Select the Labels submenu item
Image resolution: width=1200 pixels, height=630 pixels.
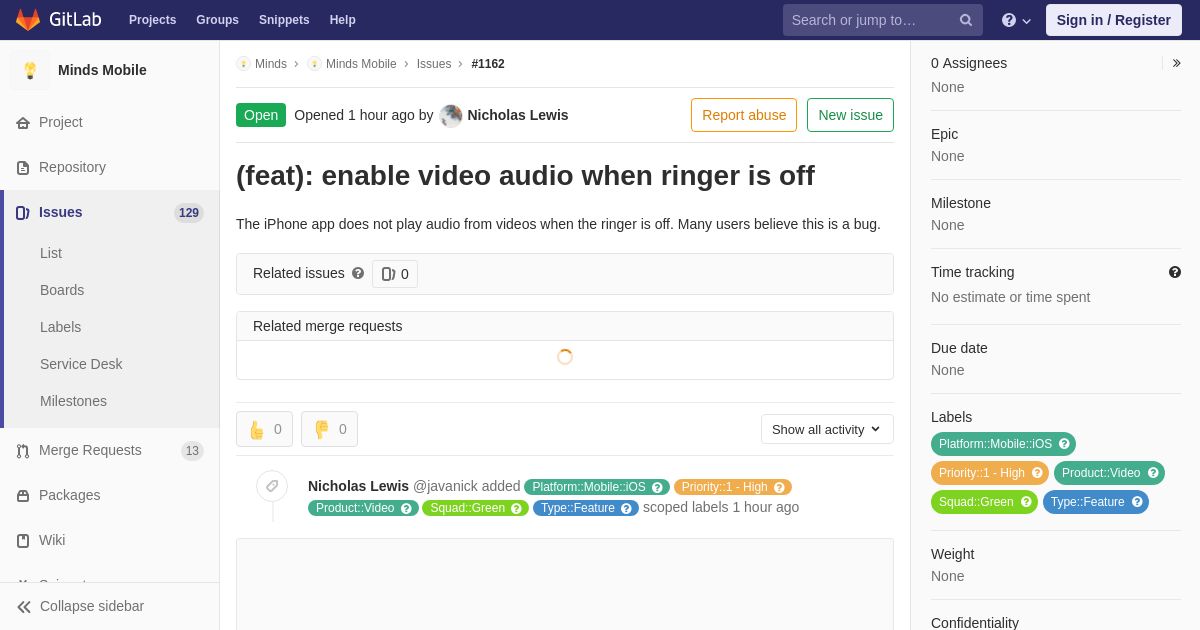point(60,327)
